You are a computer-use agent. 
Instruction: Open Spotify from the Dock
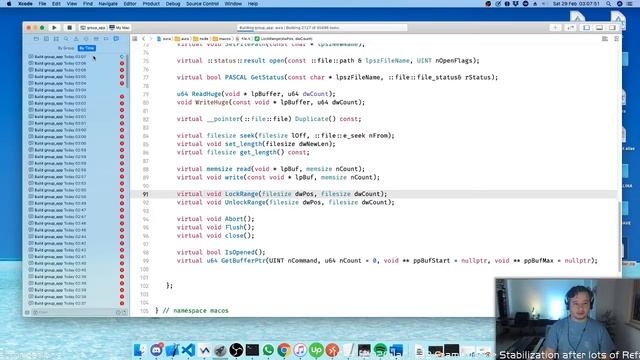pyautogui.click(x=380, y=350)
